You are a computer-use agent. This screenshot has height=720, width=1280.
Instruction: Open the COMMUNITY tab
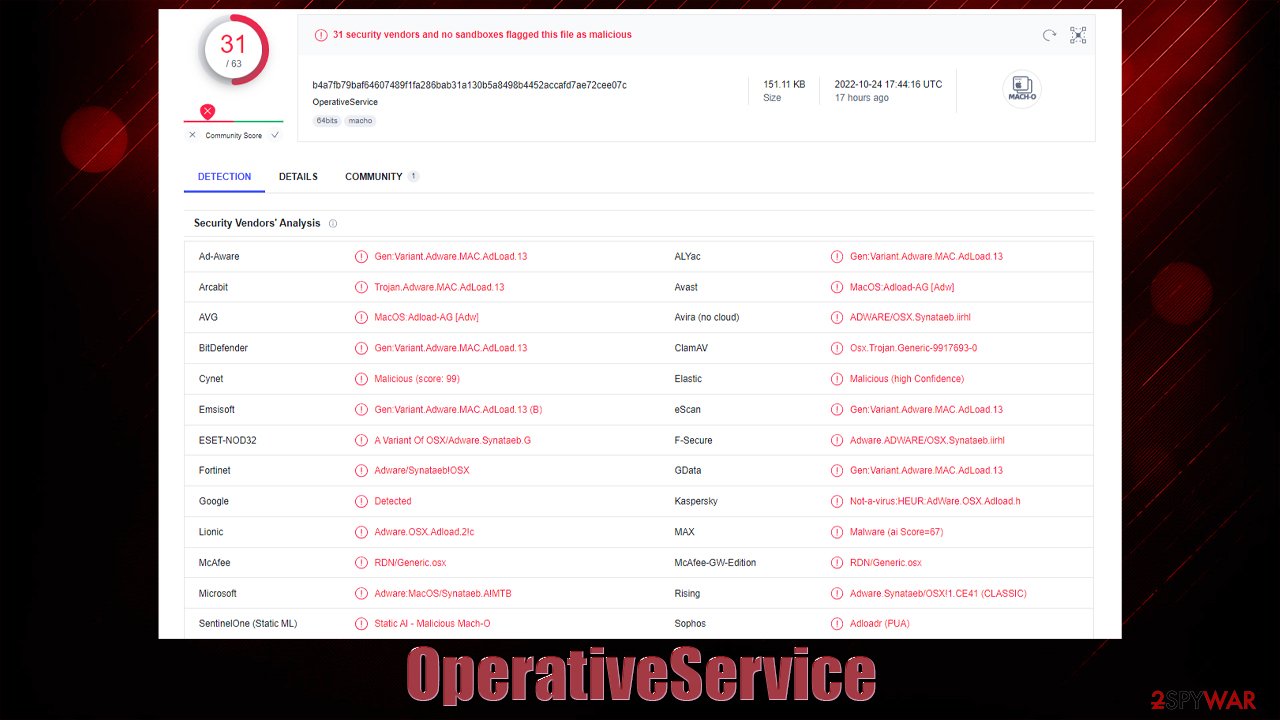pos(375,176)
